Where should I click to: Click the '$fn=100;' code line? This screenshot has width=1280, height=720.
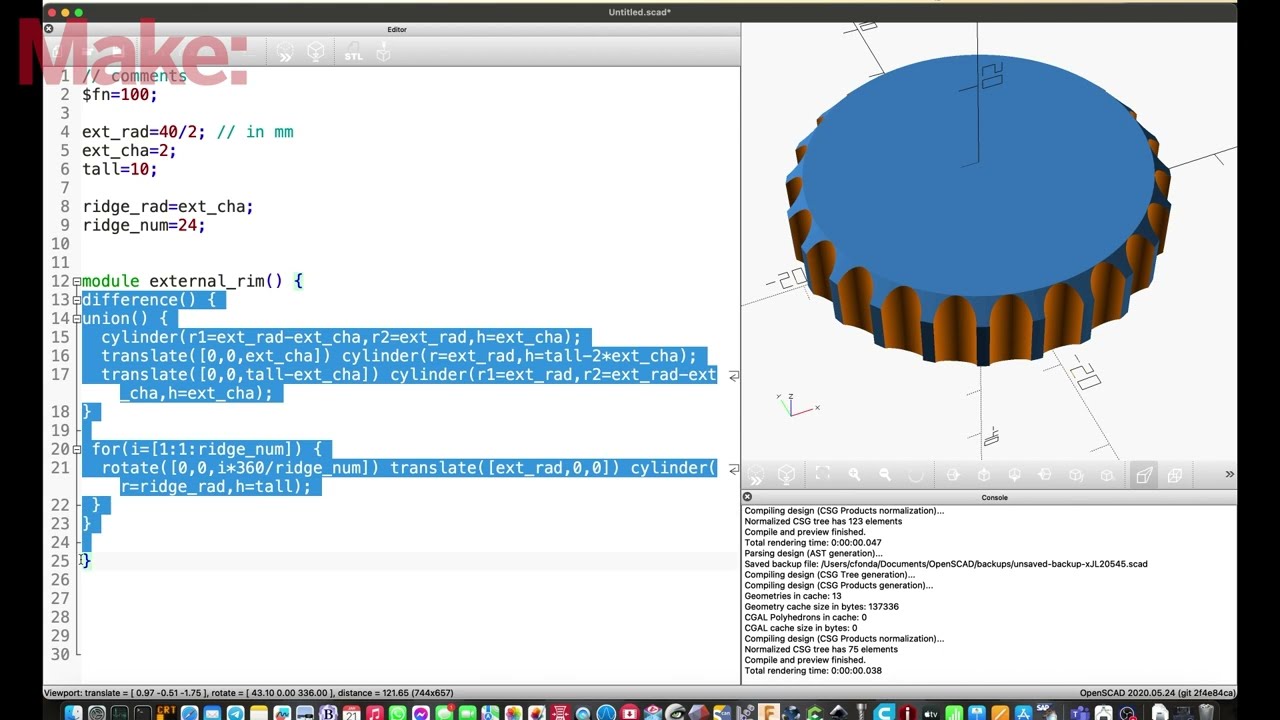[119, 94]
